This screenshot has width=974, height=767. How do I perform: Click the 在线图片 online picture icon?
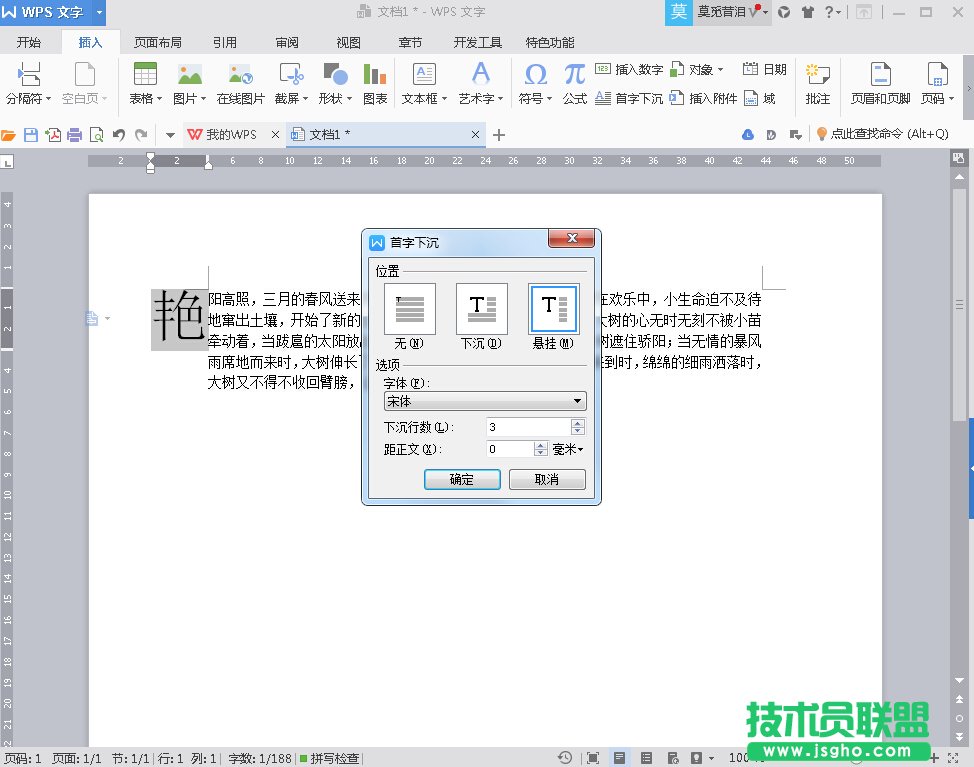(240, 75)
